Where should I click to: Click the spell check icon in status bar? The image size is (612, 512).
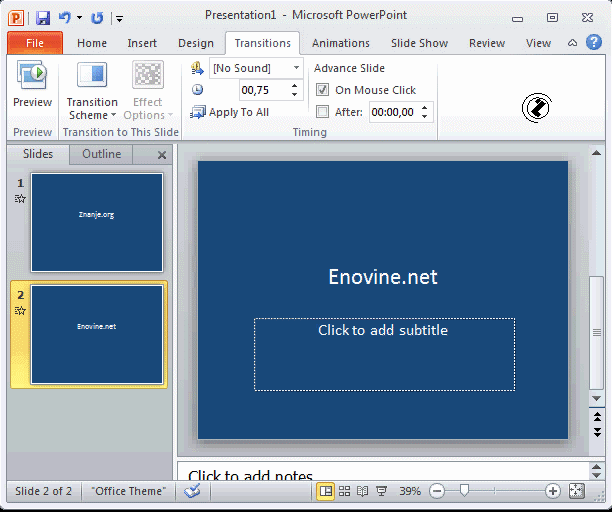pos(193,491)
